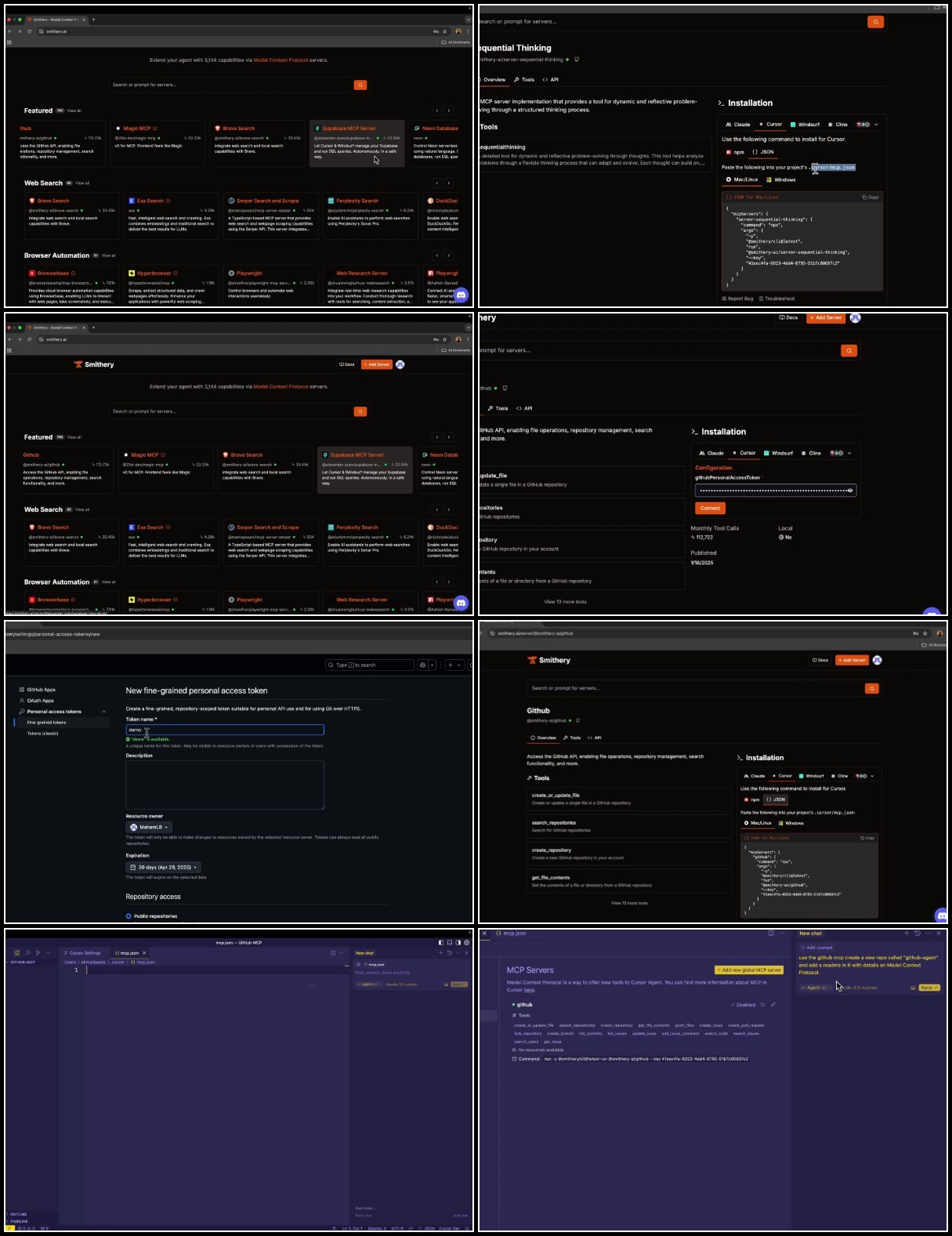952x1236 pixels.
Task: Click Report Bug under the Sequential Thinking JSON
Action: [x=737, y=299]
